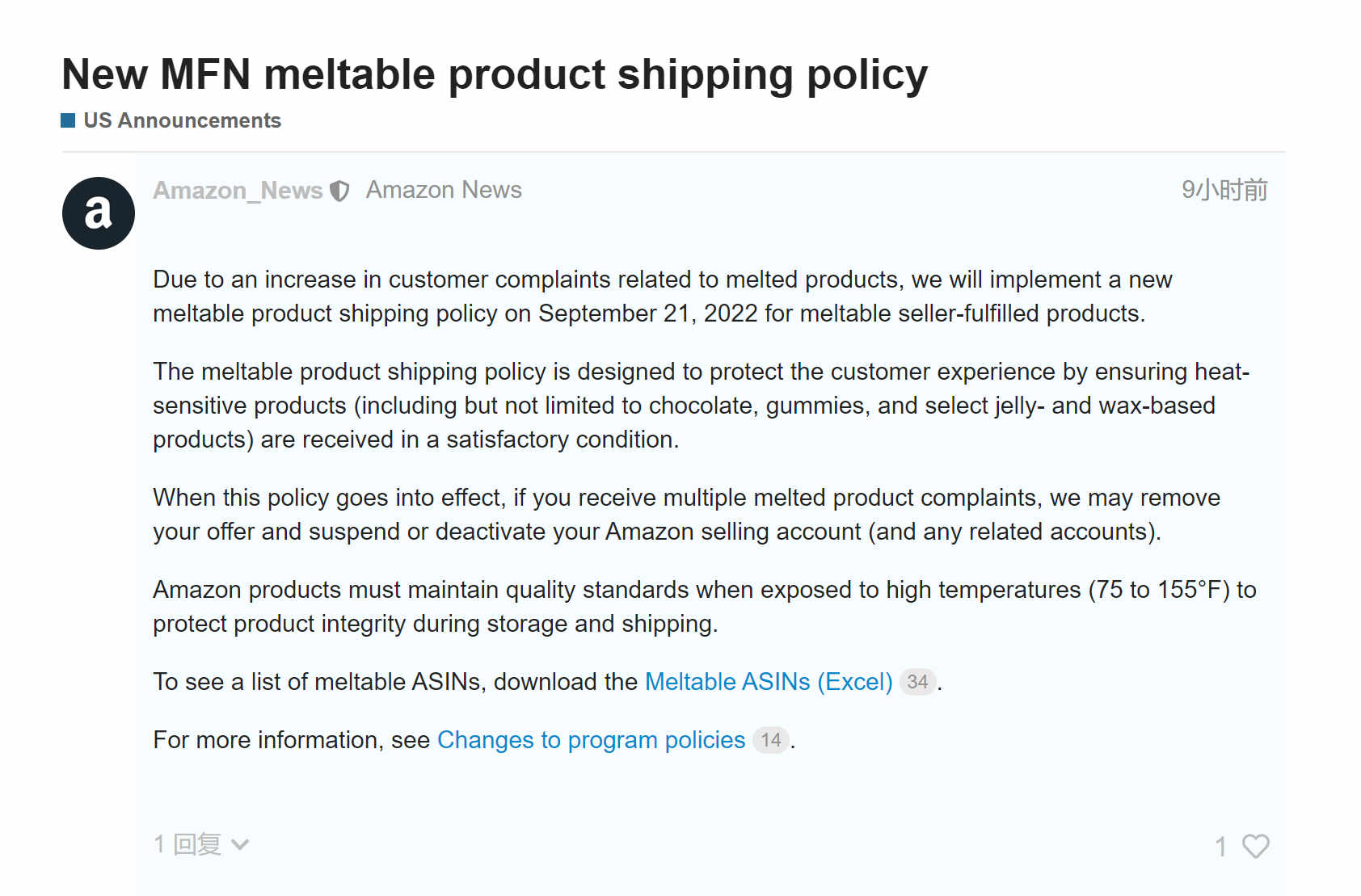This screenshot has height=896, width=1361.
Task: Click the Amazon News user title
Action: tap(444, 190)
